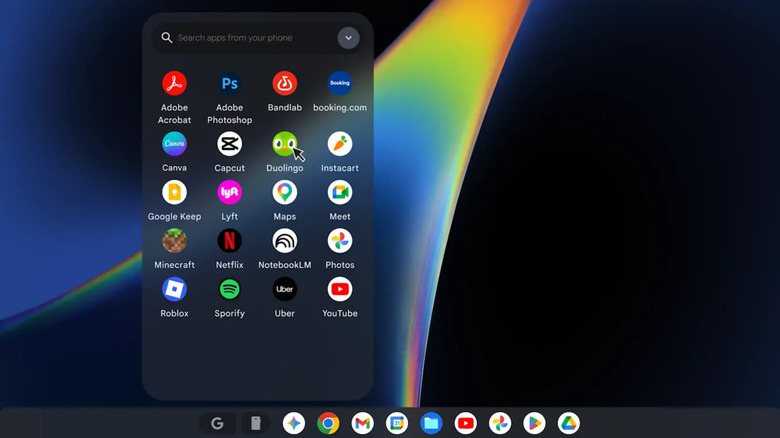Open booking.com app

tap(340, 83)
